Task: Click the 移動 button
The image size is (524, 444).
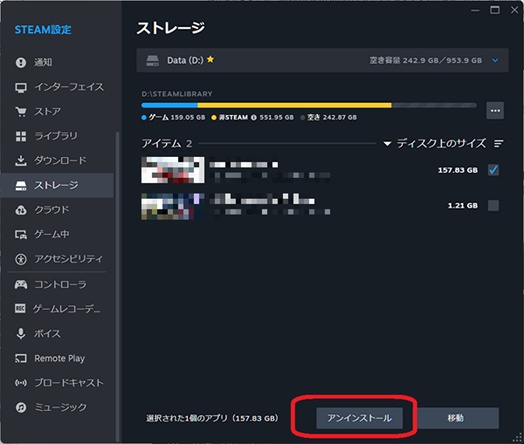Action: pyautogui.click(x=456, y=418)
